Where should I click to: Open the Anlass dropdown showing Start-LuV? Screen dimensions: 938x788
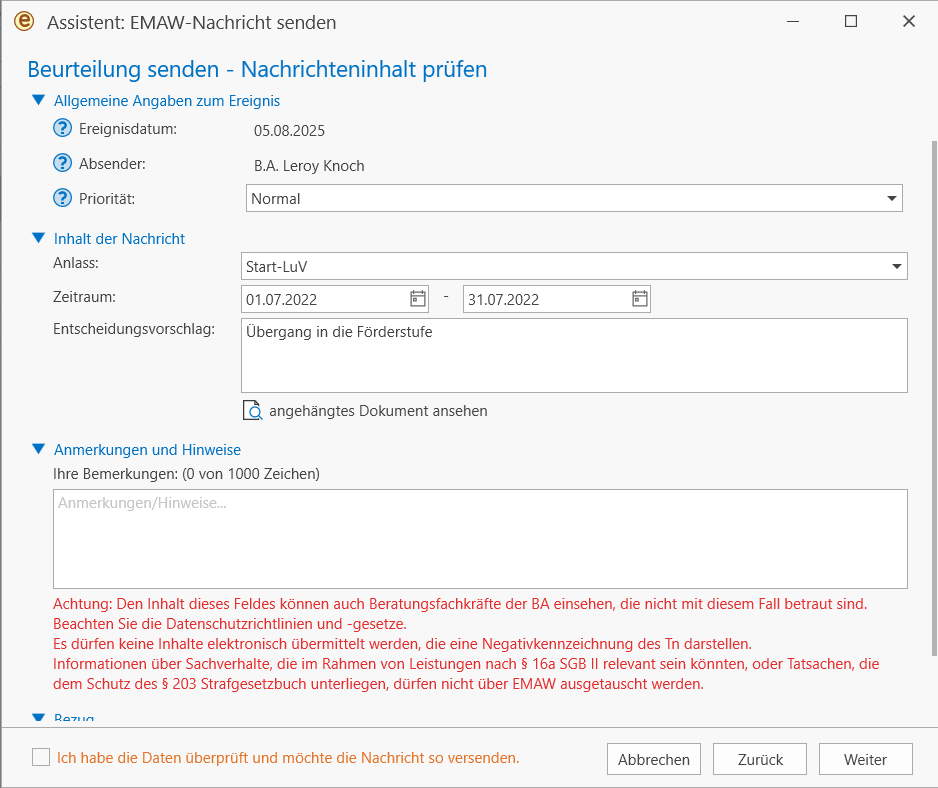(574, 266)
